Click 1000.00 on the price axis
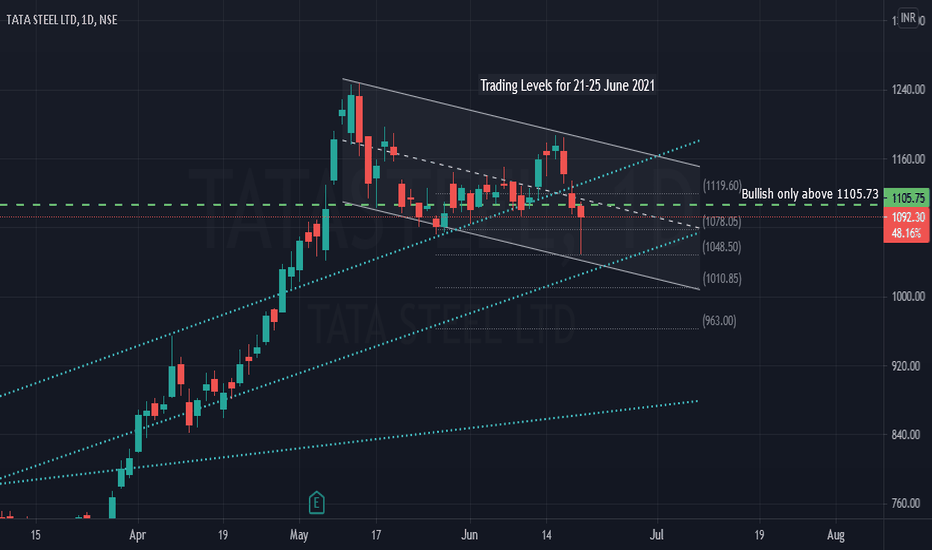 [x=908, y=297]
